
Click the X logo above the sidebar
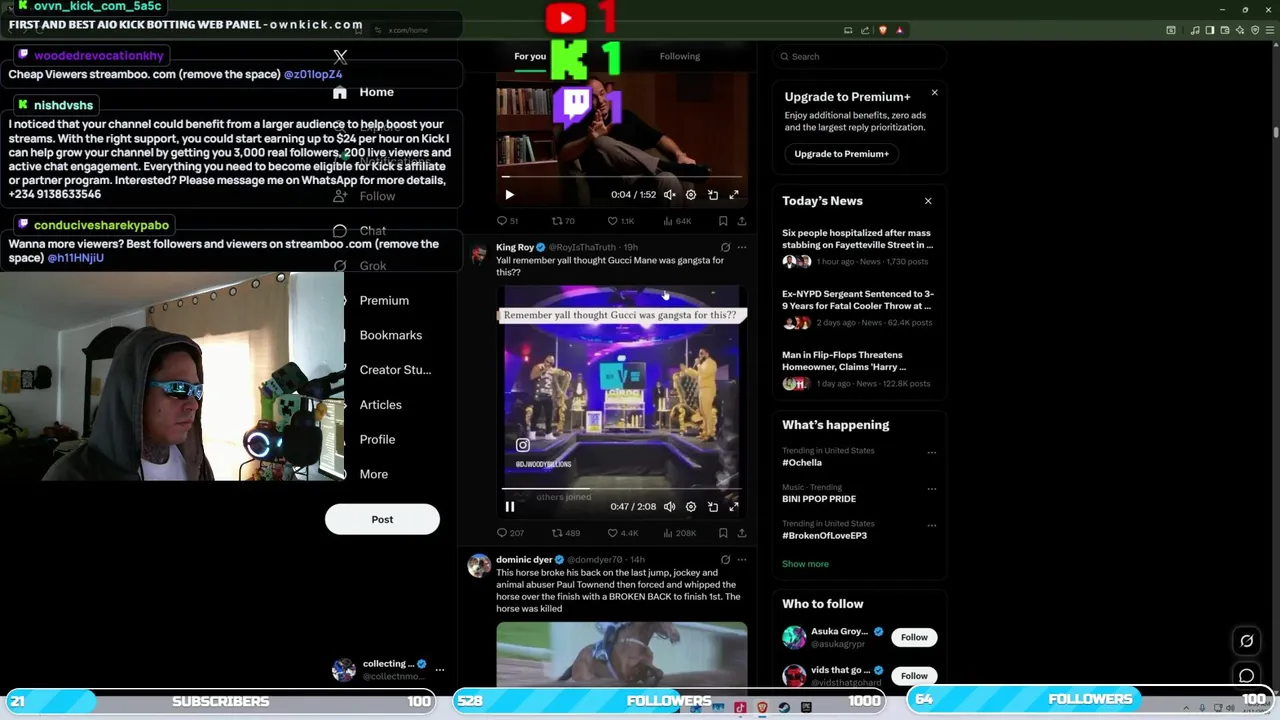tap(340, 57)
